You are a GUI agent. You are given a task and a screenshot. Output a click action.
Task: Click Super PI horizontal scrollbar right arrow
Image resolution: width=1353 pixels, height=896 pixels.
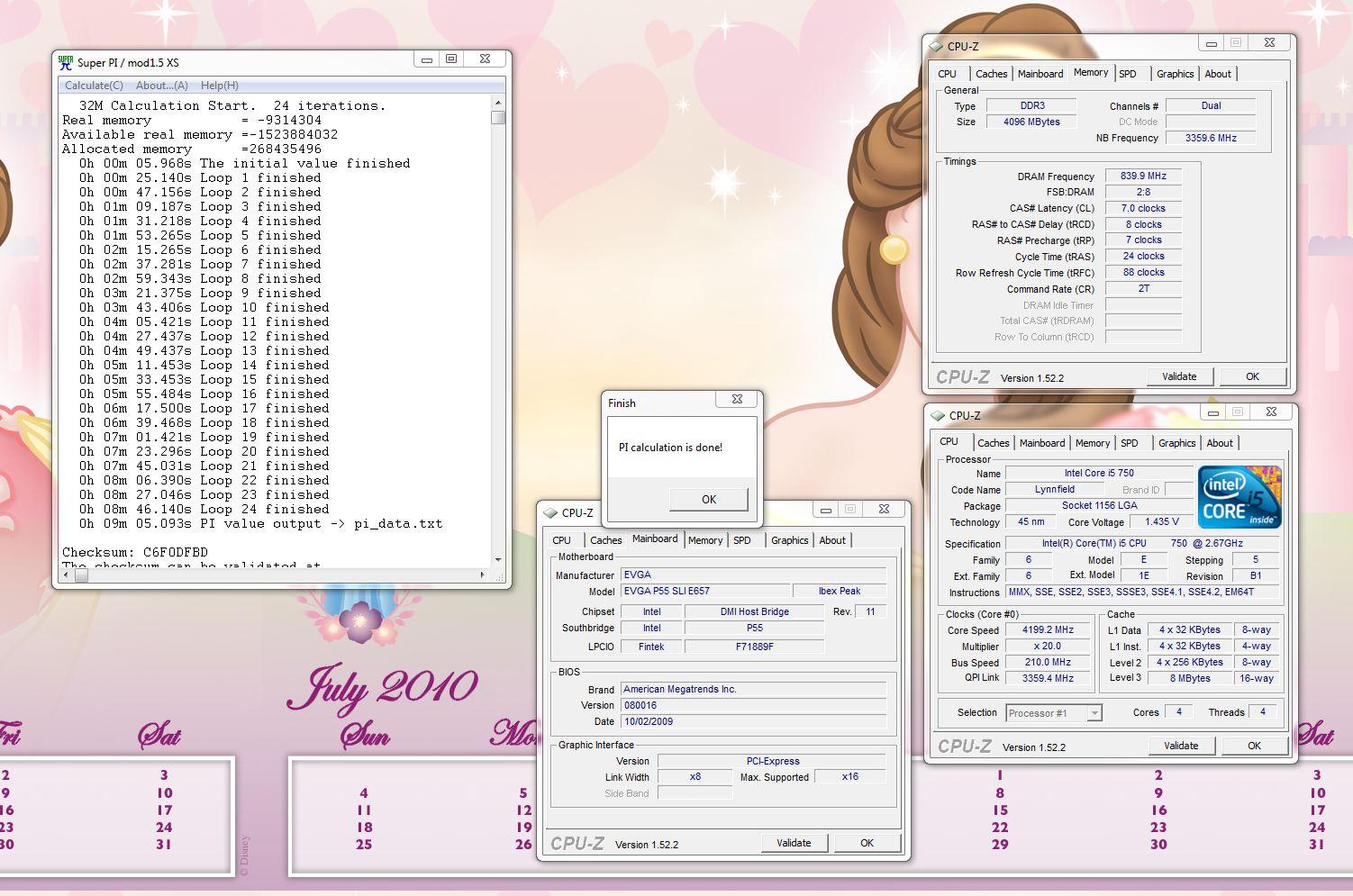tap(482, 575)
